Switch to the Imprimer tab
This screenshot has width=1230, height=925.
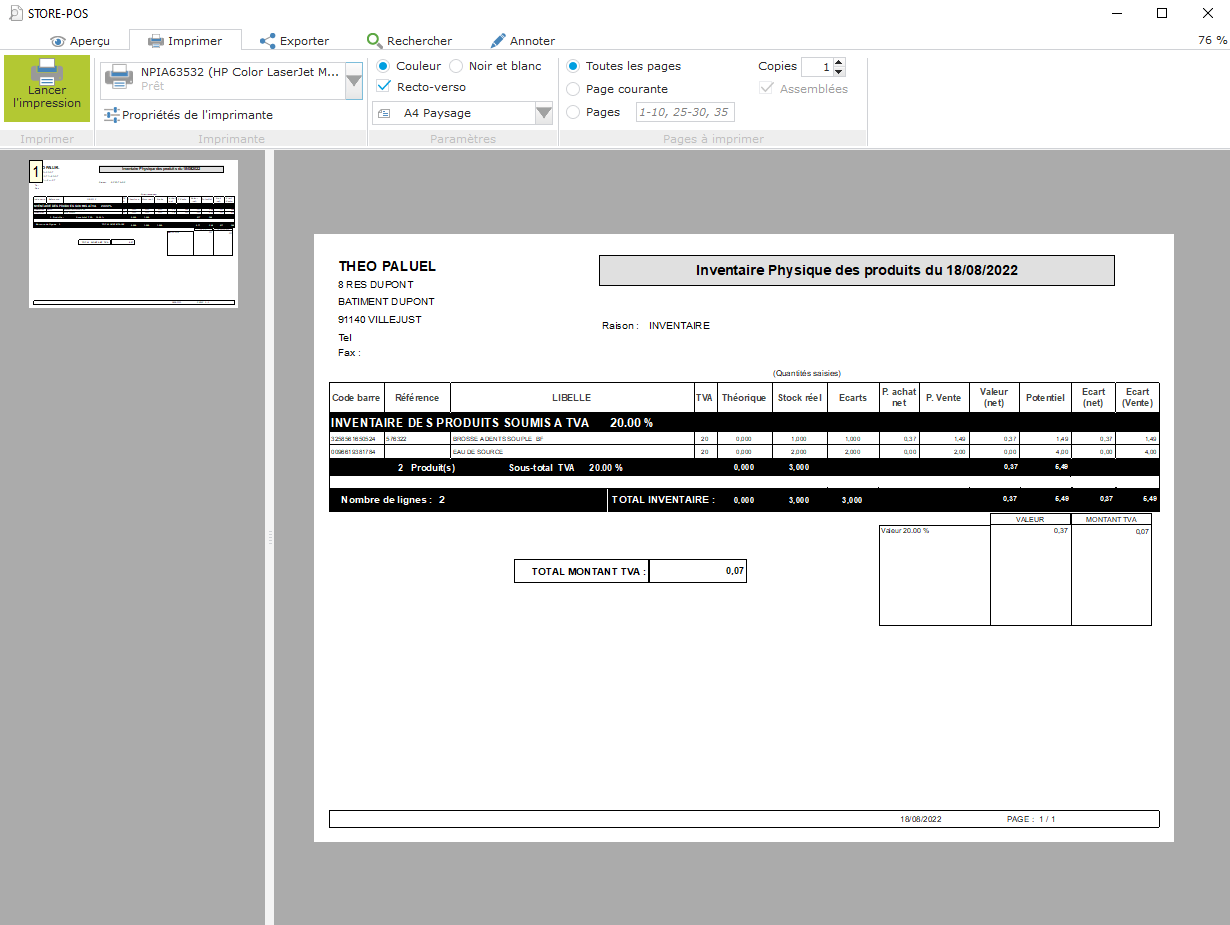coord(185,41)
